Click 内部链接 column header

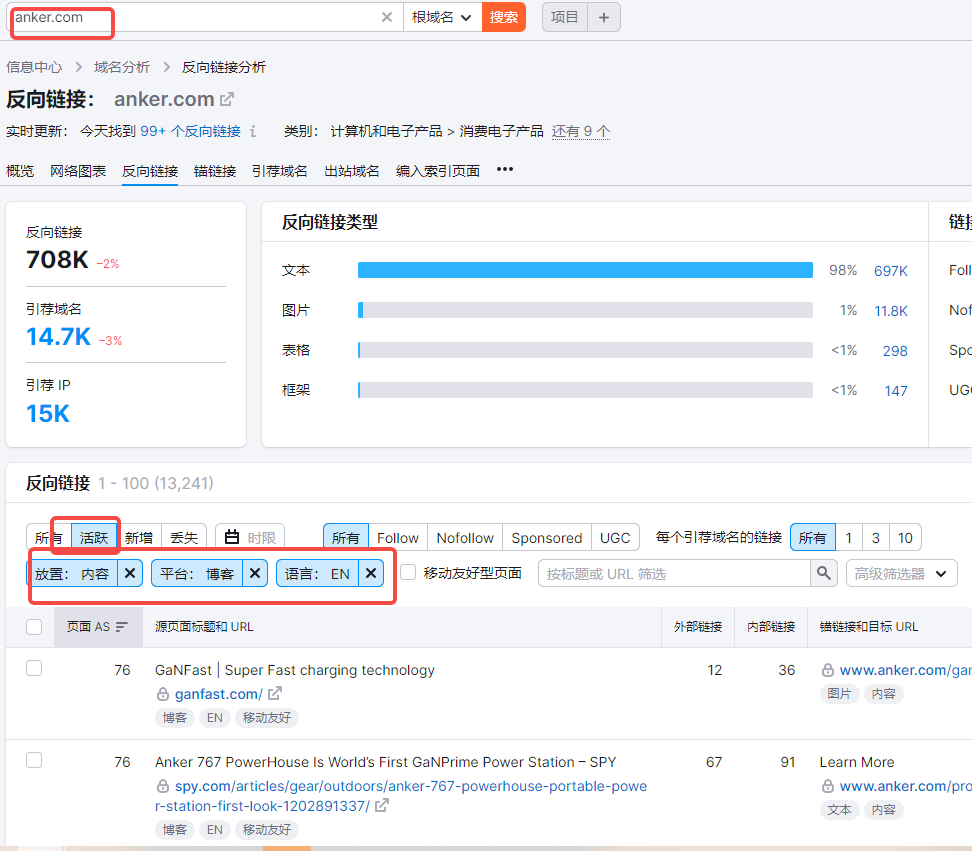(771, 627)
